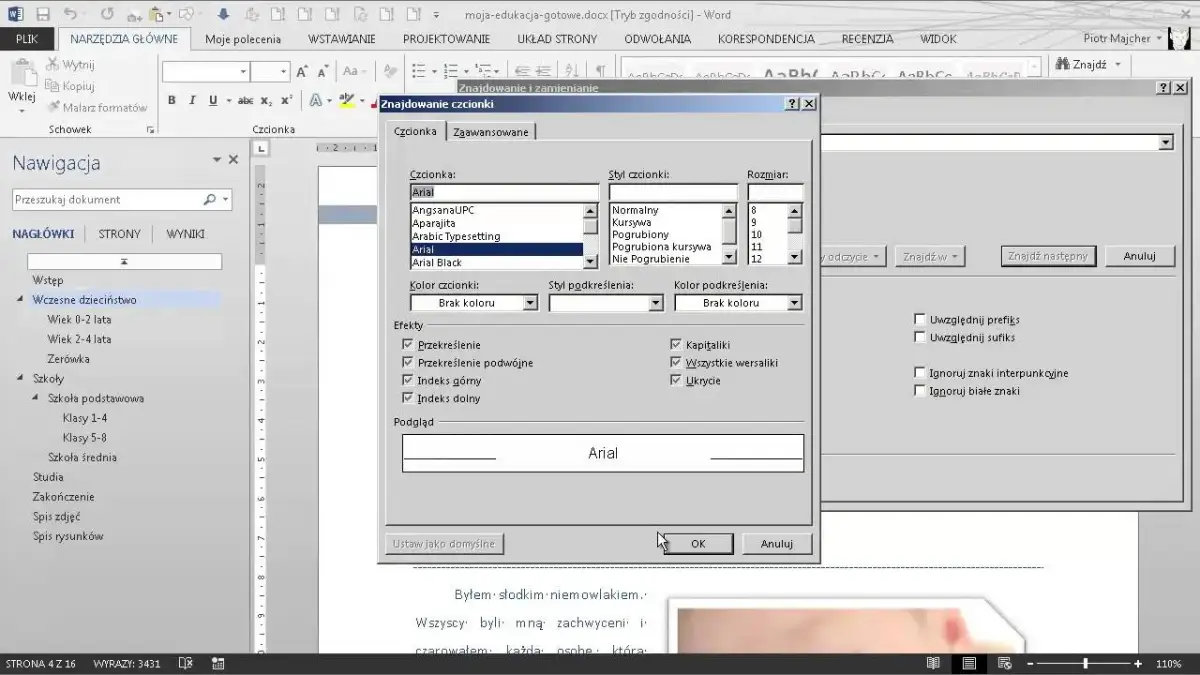Apply Italic formatting from the ribbon
The image size is (1200, 675).
192,100
